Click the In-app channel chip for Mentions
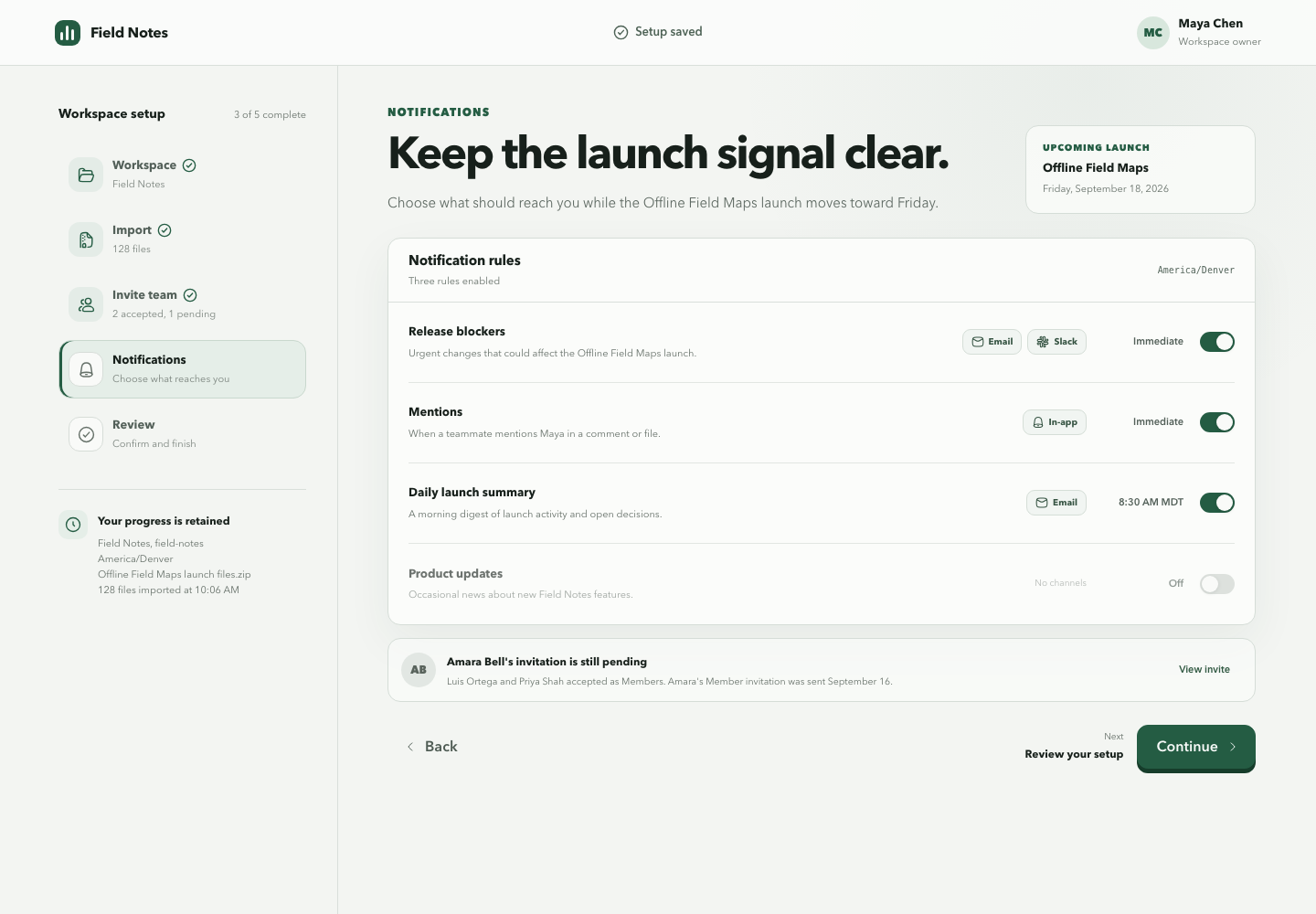This screenshot has width=1316, height=914. point(1055,422)
